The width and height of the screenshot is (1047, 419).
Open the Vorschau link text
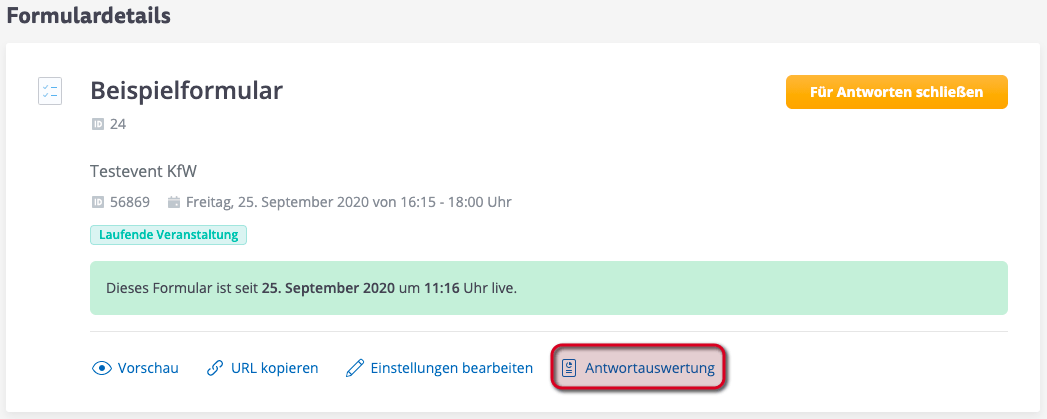tap(148, 368)
